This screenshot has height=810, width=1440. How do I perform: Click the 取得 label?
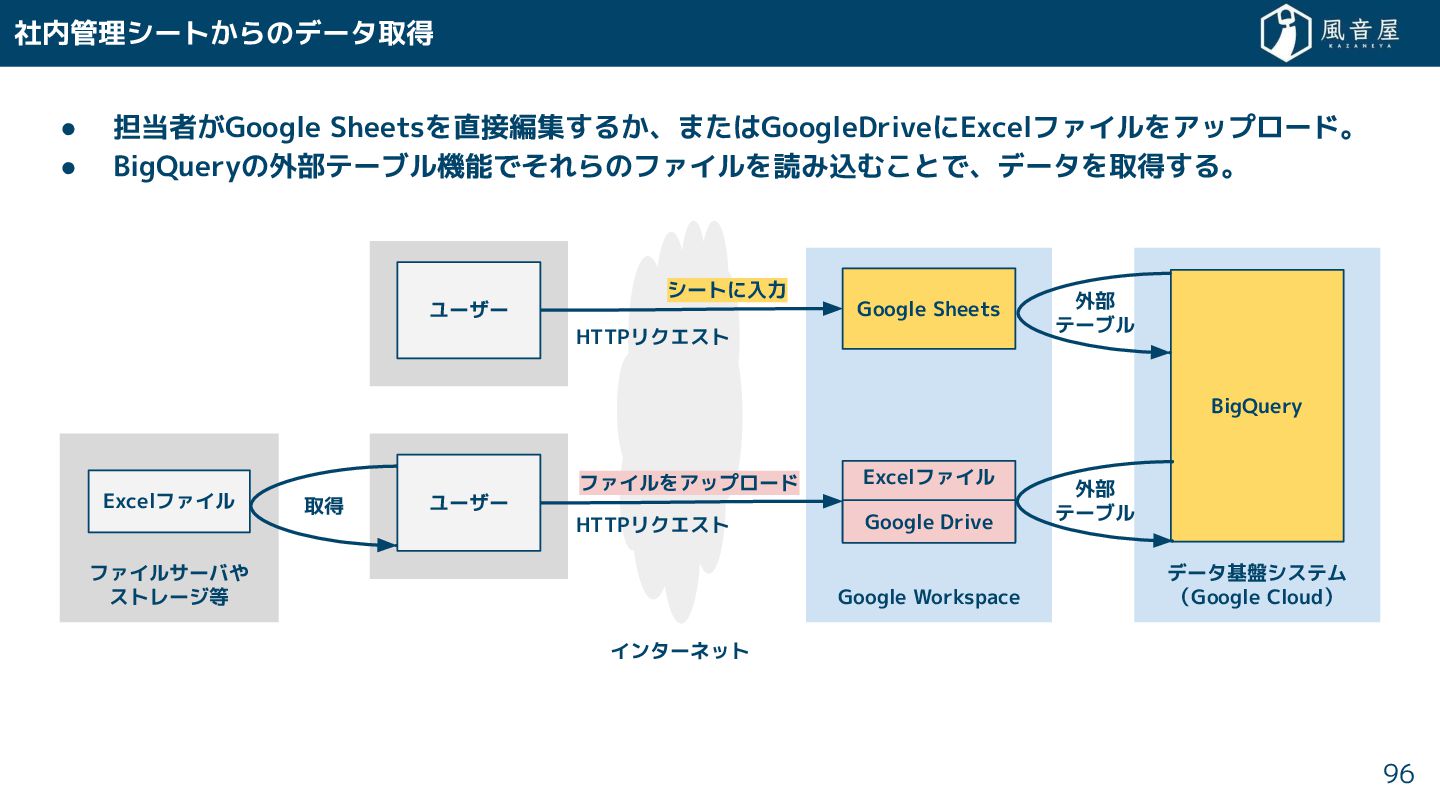(x=324, y=506)
